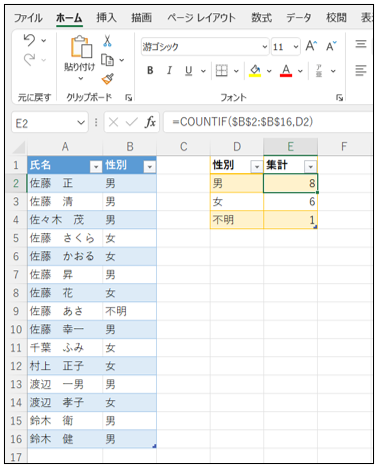Image resolution: width=376 pixels, height=466 pixels.
Task: Decrease font size with the smaller A
Action: (x=331, y=46)
